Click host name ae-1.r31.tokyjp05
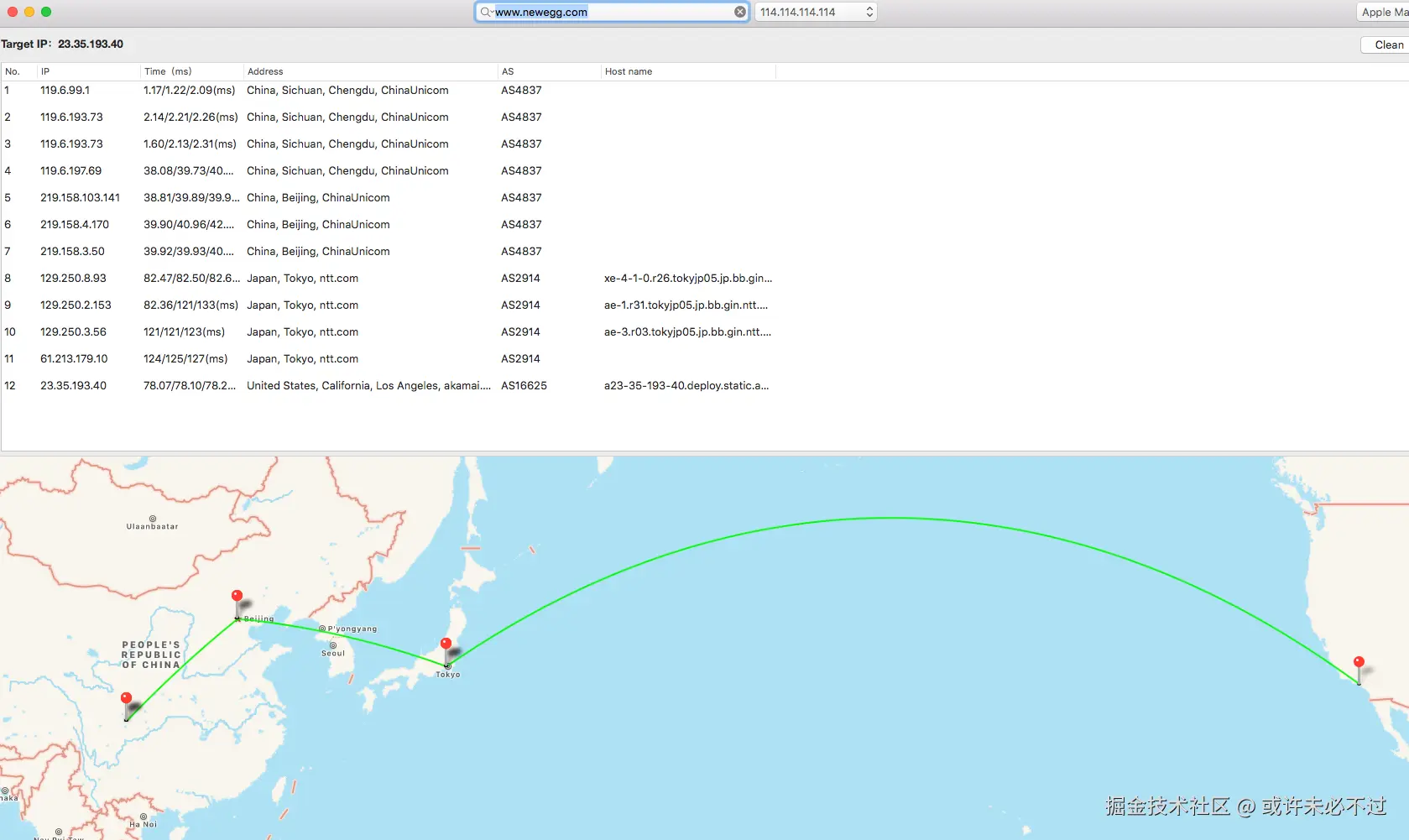 pyautogui.click(x=686, y=305)
